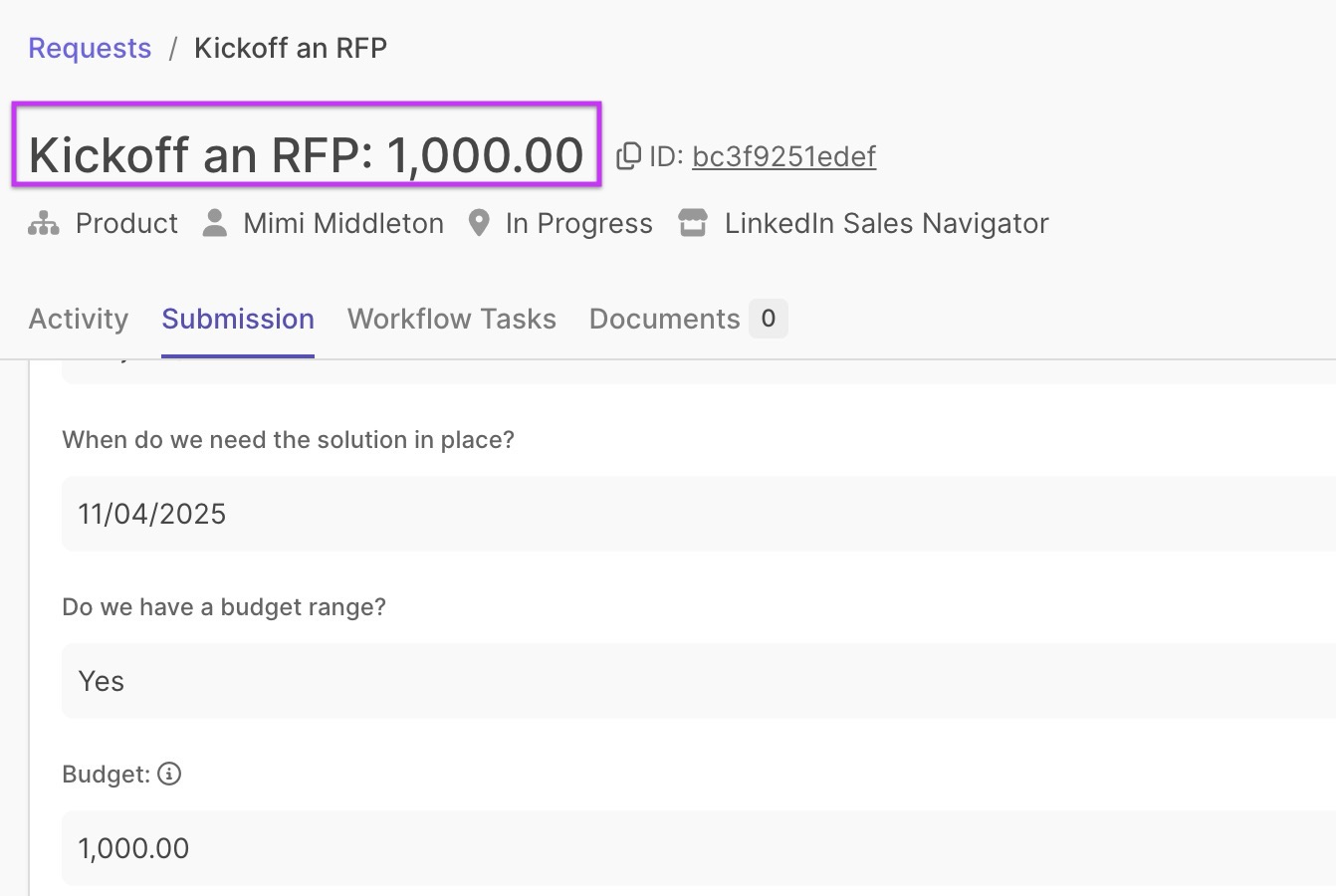
Task: Click the page title Kickoff an RFP: 1,000.00
Action: (x=306, y=155)
